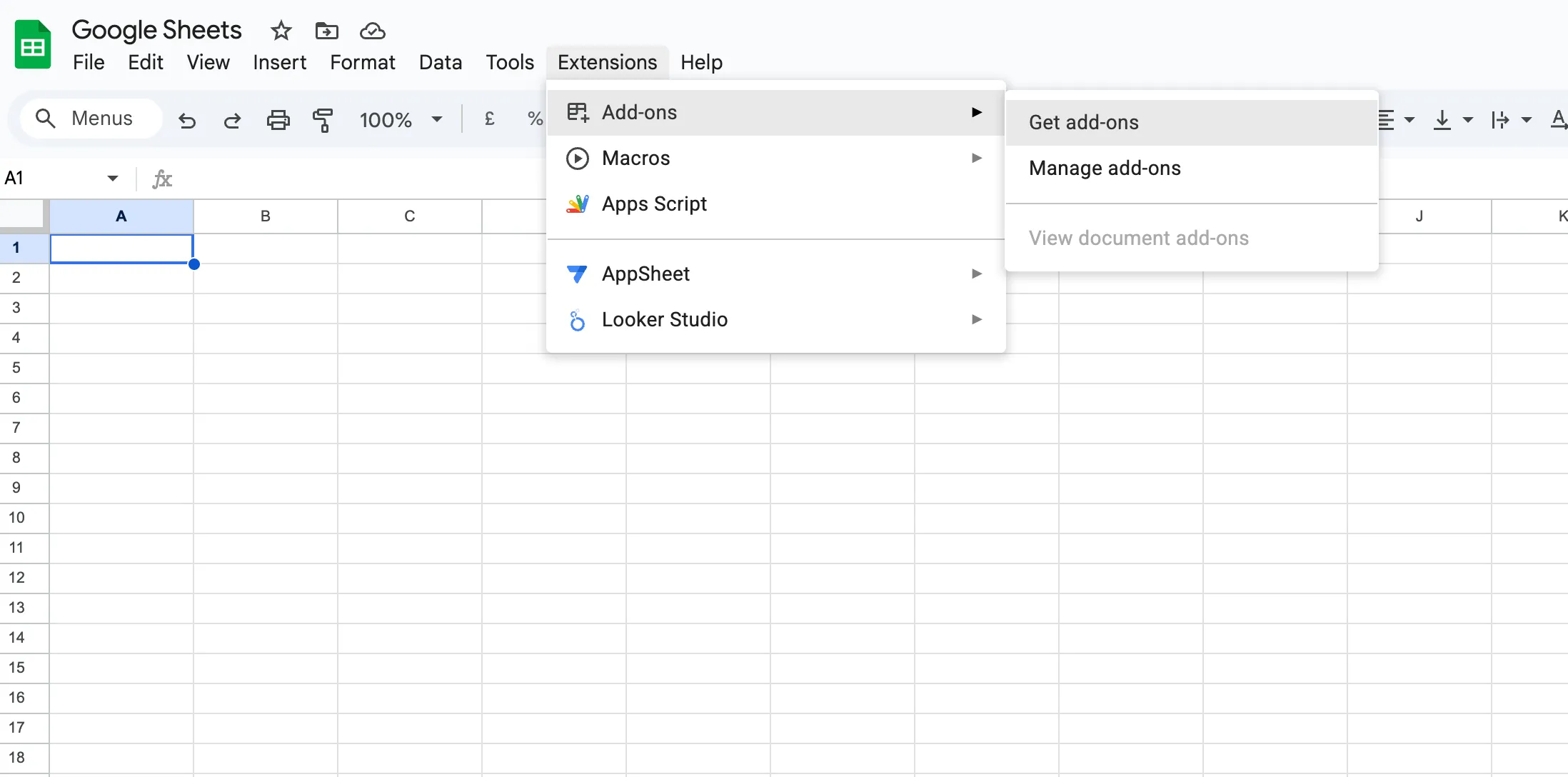Click the AppSheet logo icon

(x=577, y=274)
